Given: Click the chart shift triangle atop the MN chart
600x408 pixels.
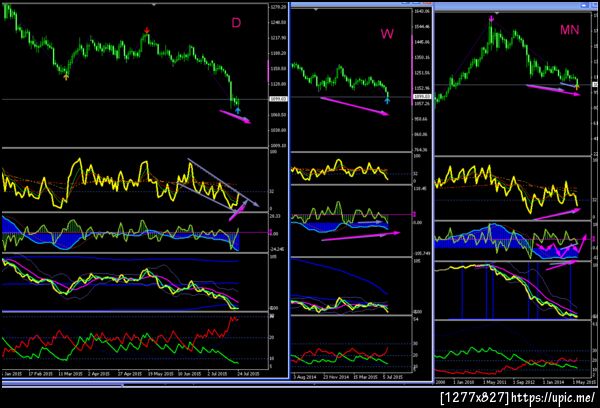Looking at the screenshot, I should coord(497,13).
